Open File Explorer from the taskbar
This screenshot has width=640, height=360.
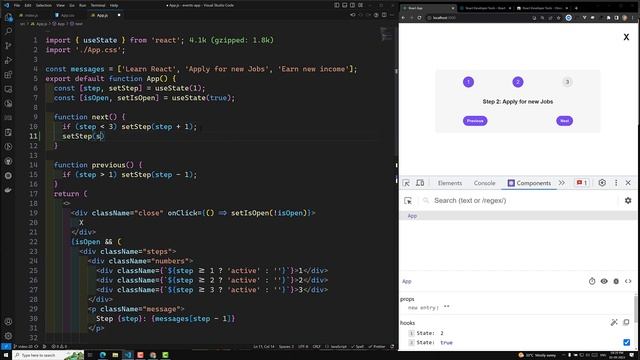(x=115, y=355)
